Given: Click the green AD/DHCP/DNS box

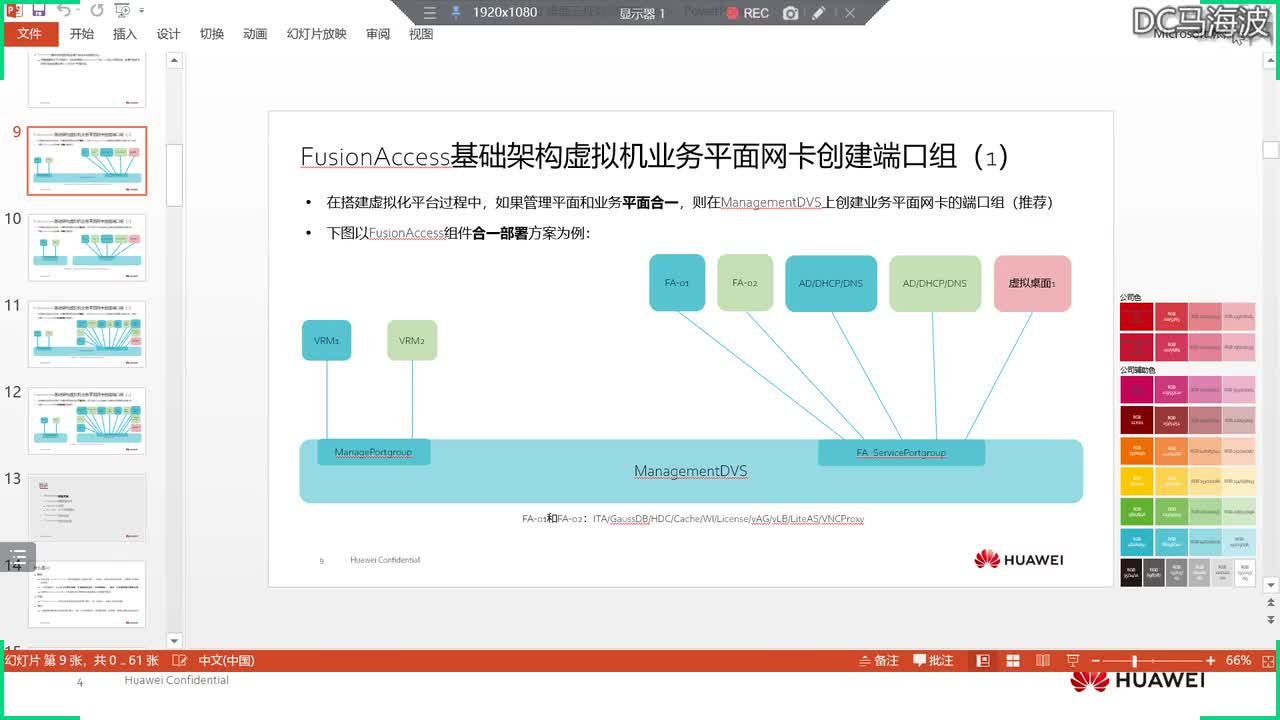Looking at the screenshot, I should (x=935, y=283).
